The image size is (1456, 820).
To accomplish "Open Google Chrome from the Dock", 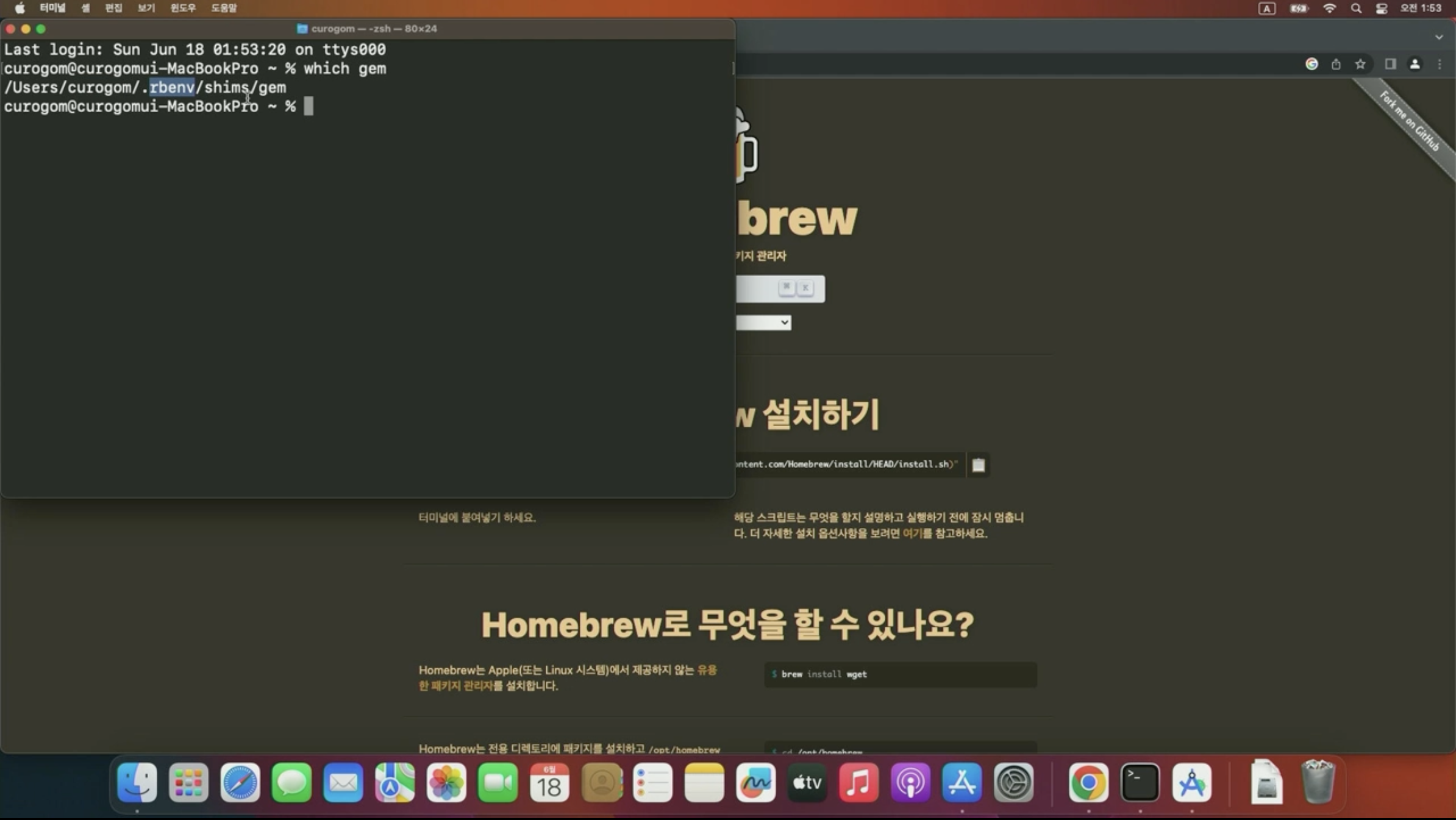I will 1088,782.
